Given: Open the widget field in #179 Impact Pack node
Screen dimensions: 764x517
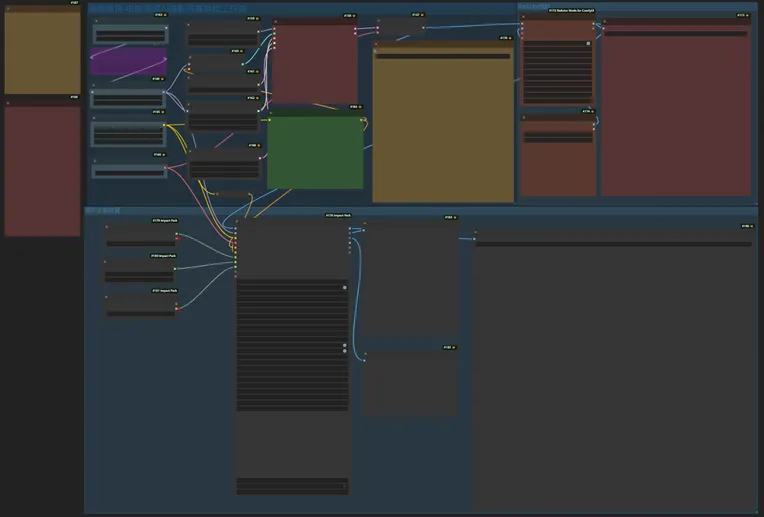Looking at the screenshot, I should pos(140,242).
